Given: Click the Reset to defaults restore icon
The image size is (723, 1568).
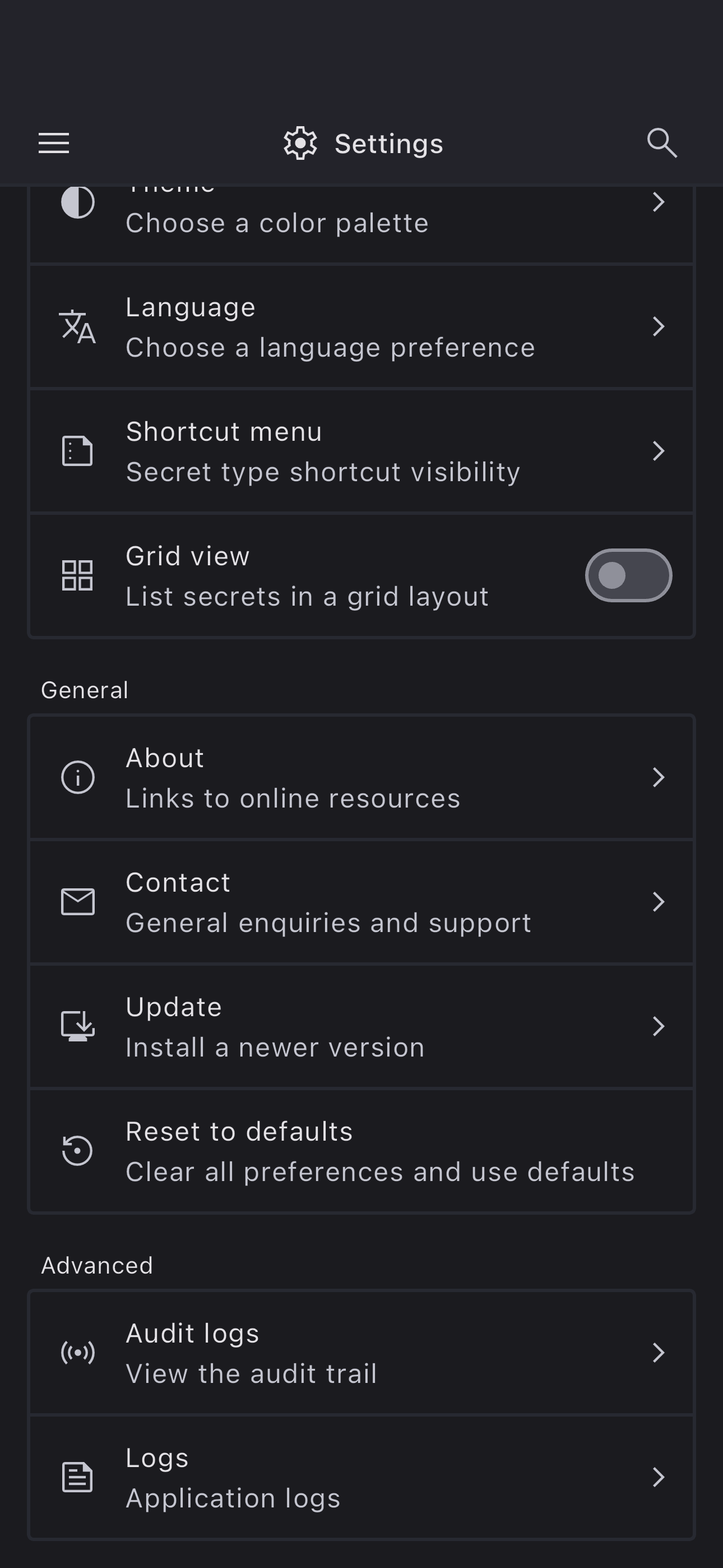Looking at the screenshot, I should coord(77,1151).
